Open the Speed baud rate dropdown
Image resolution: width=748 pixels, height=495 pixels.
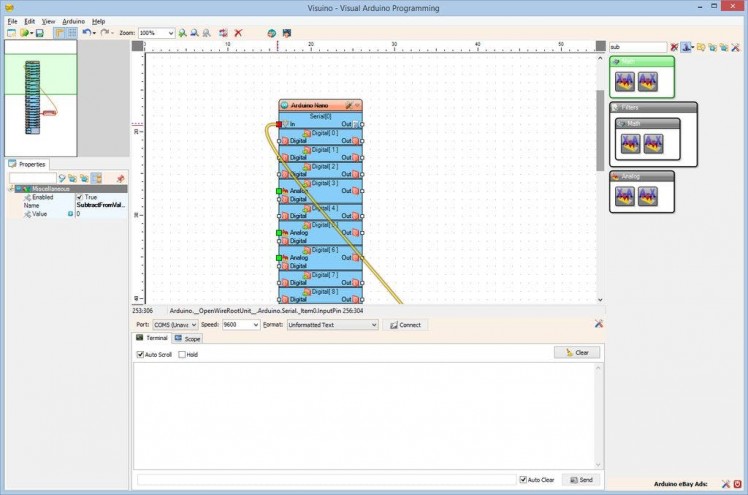(x=254, y=325)
